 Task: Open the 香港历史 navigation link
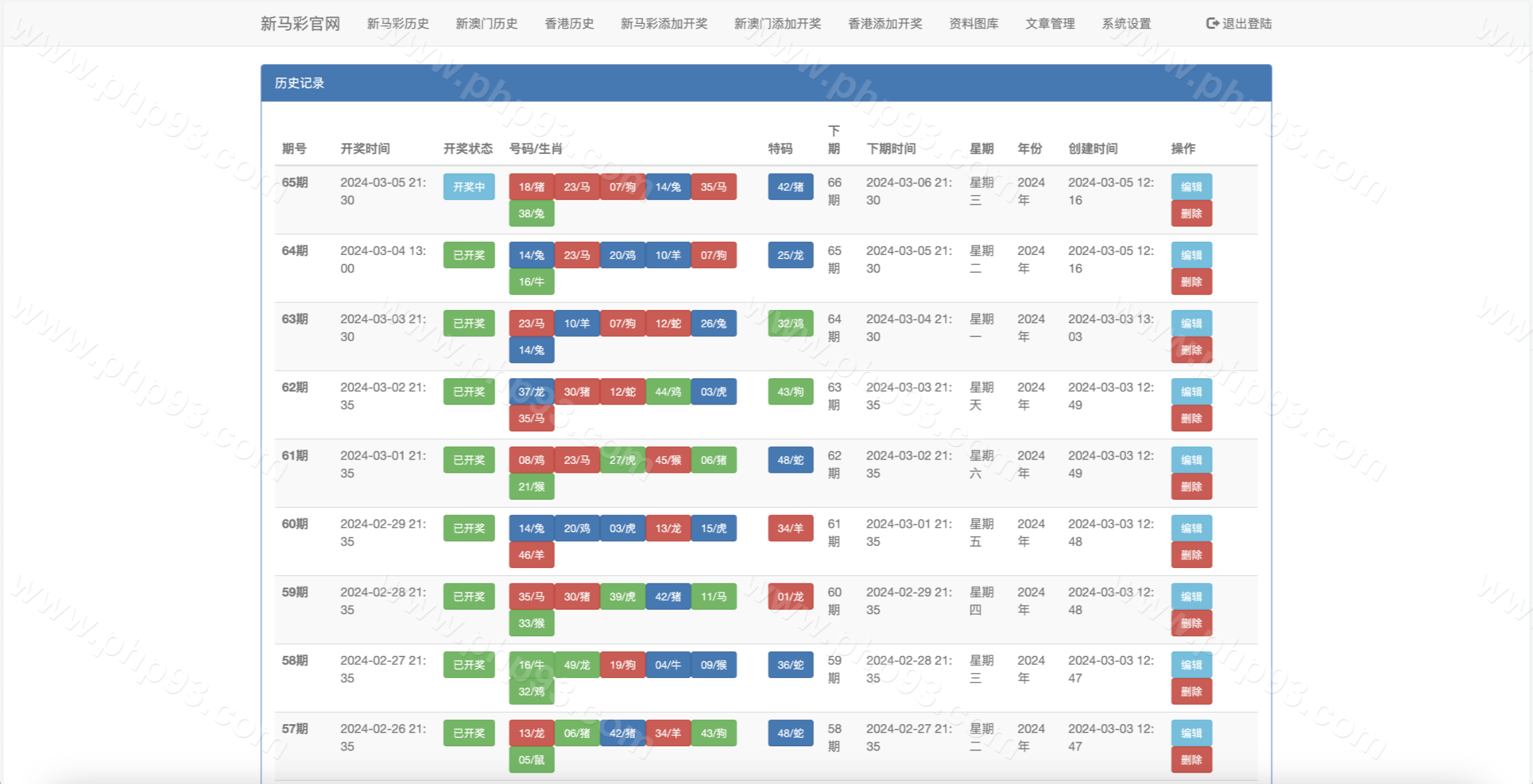tap(569, 23)
